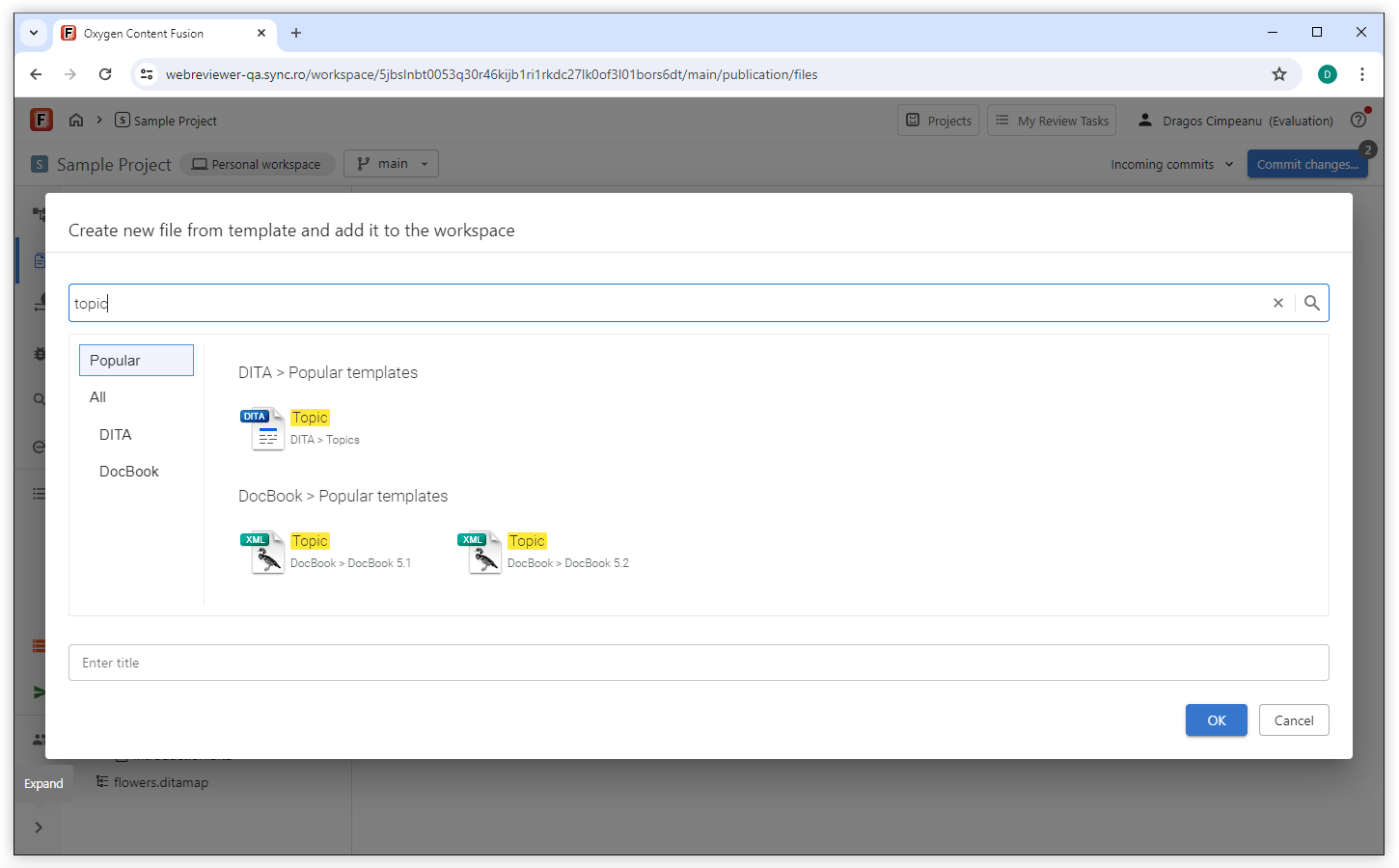Cancel the new file dialog
This screenshot has width=1399, height=868.
pyautogui.click(x=1294, y=720)
